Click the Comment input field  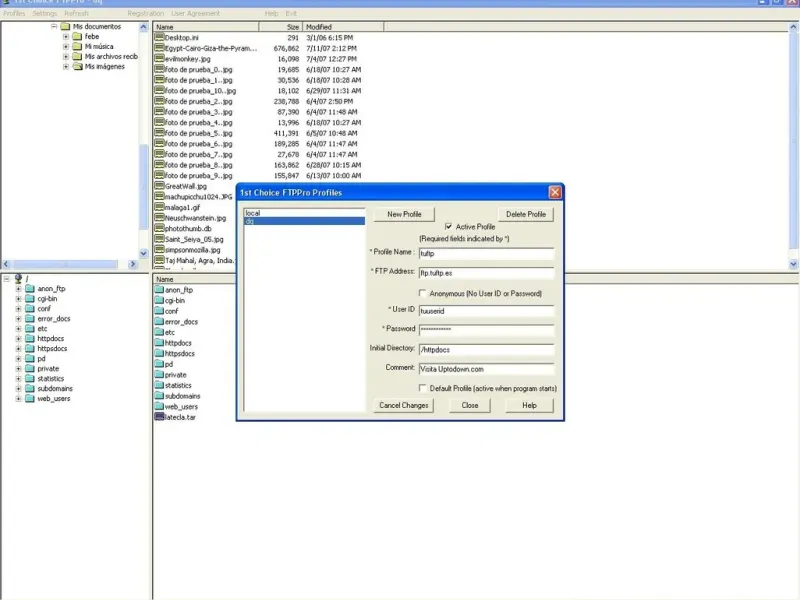(x=486, y=369)
